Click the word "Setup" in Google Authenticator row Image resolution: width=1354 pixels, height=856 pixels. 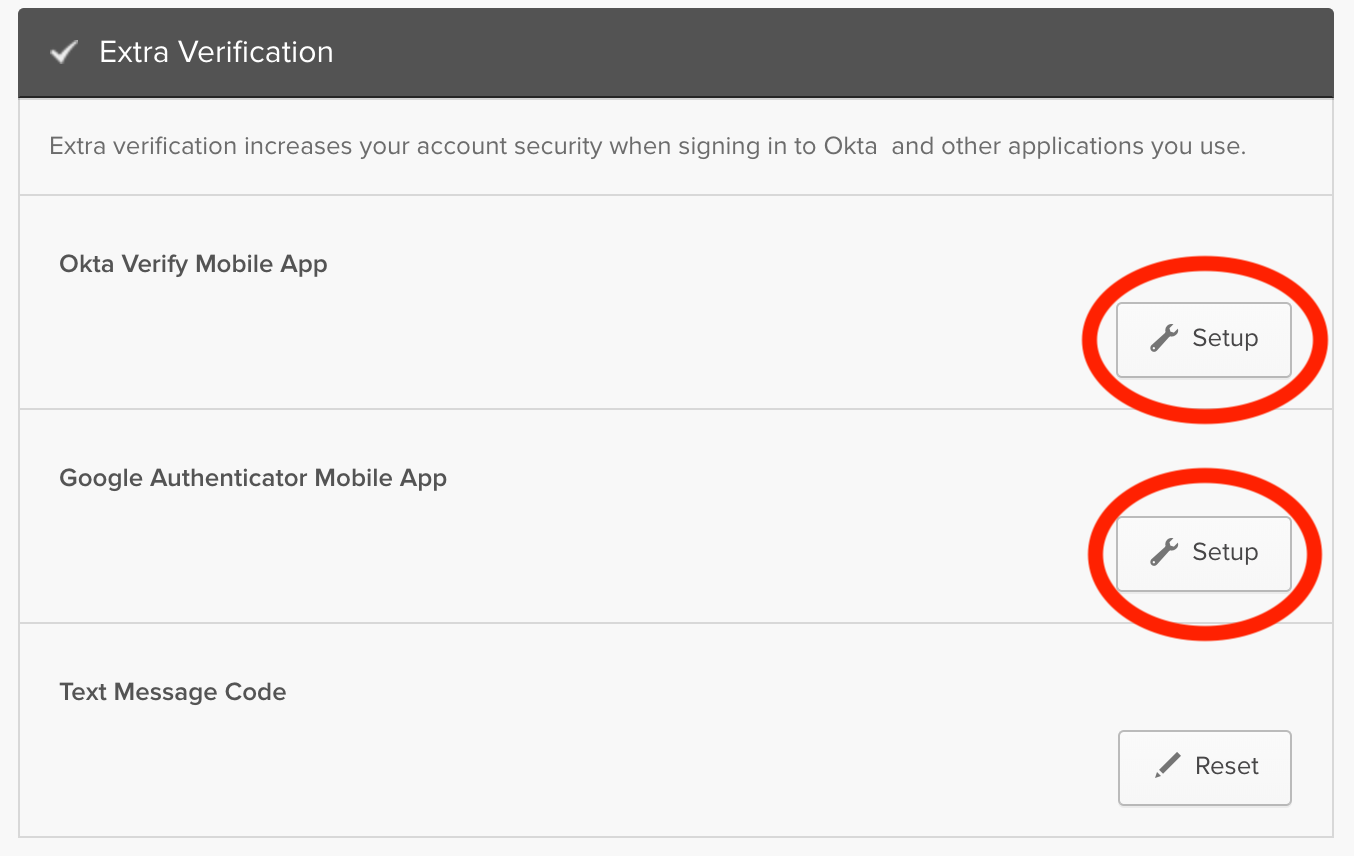point(1225,553)
